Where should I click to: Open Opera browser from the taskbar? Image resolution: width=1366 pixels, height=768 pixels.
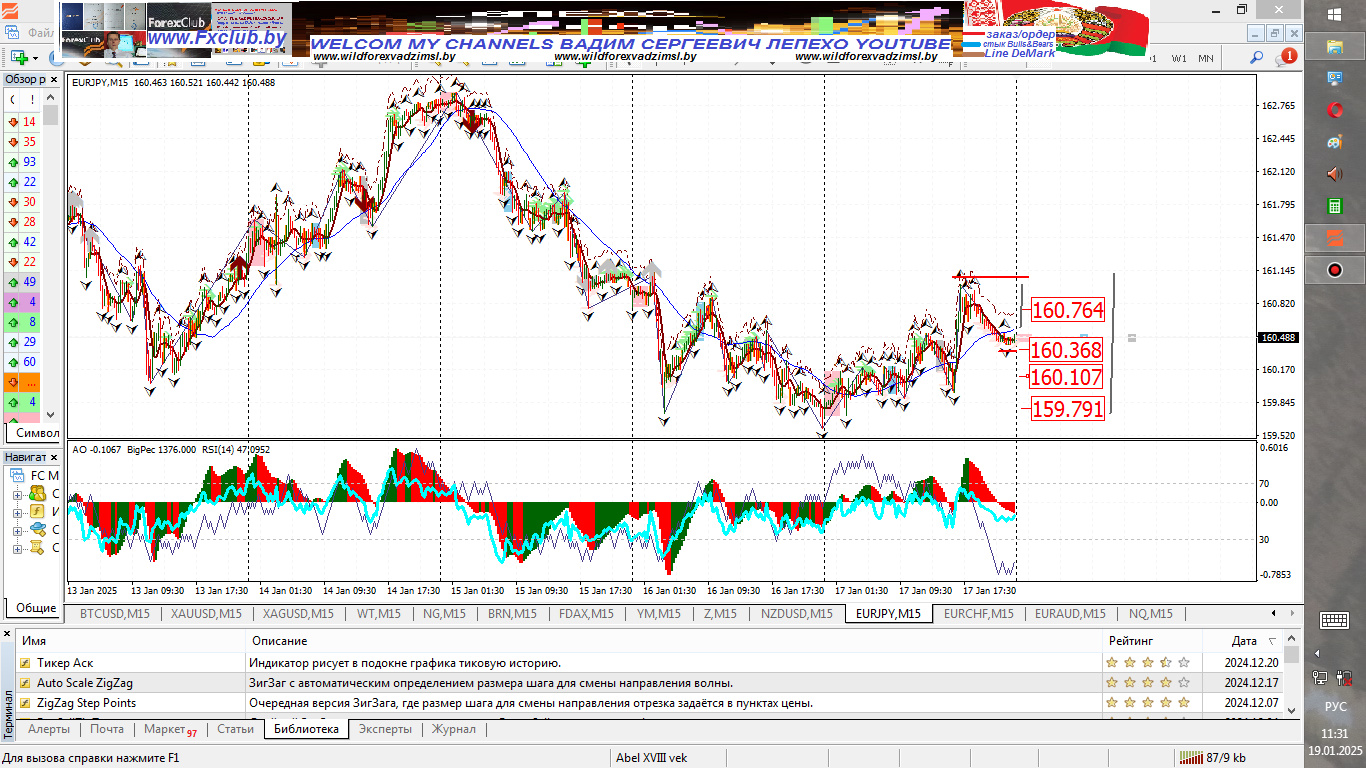tap(1335, 110)
